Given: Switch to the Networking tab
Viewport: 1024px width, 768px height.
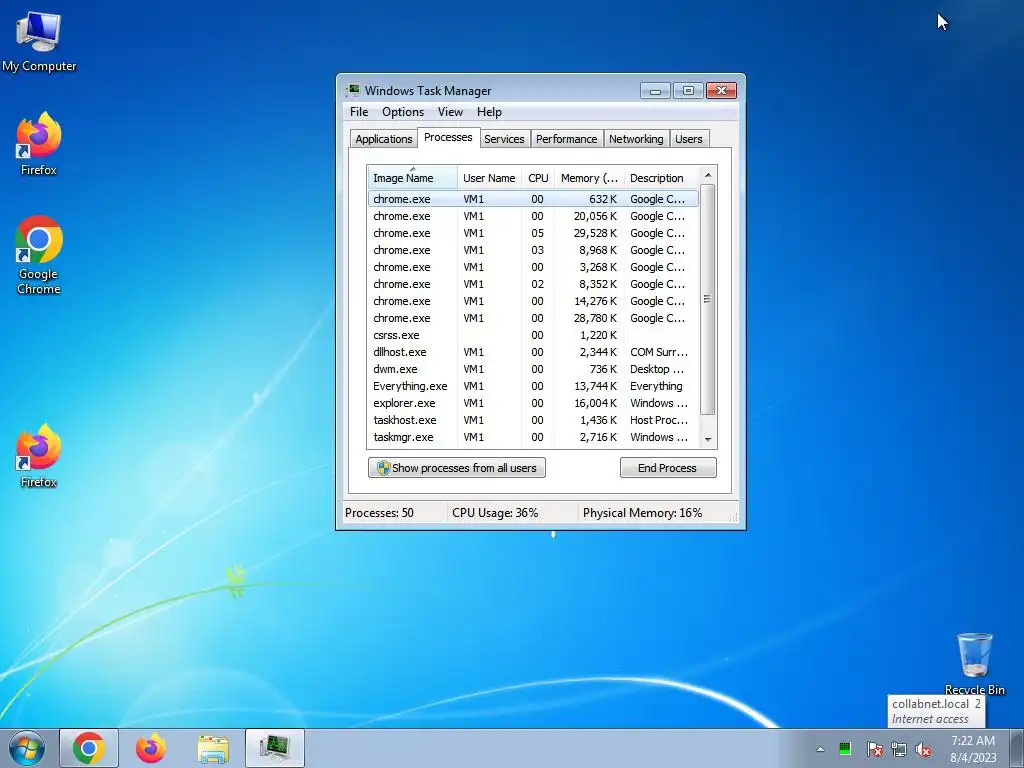Looking at the screenshot, I should (x=636, y=138).
